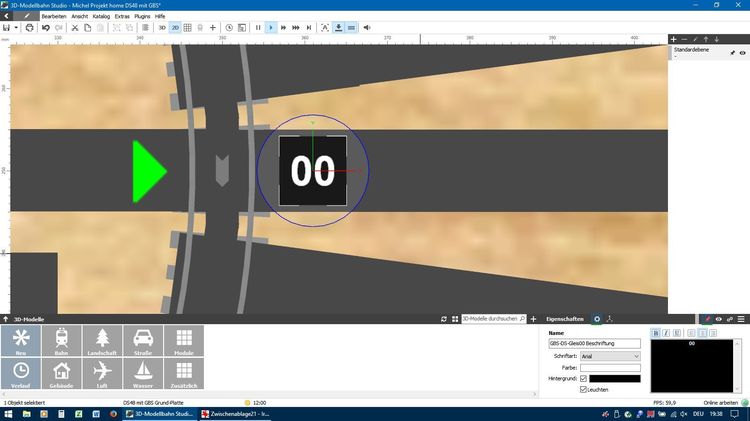Open the Wasser catalog category
The width and height of the screenshot is (750, 421).
pyautogui.click(x=143, y=373)
